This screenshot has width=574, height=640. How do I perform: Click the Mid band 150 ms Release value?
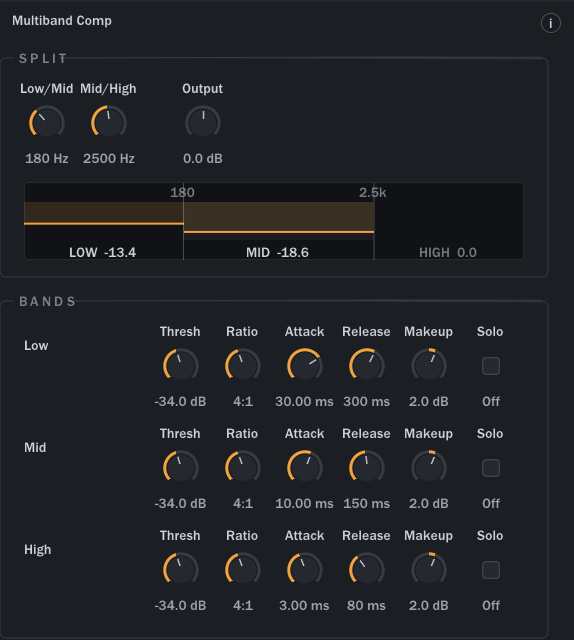[x=367, y=503]
